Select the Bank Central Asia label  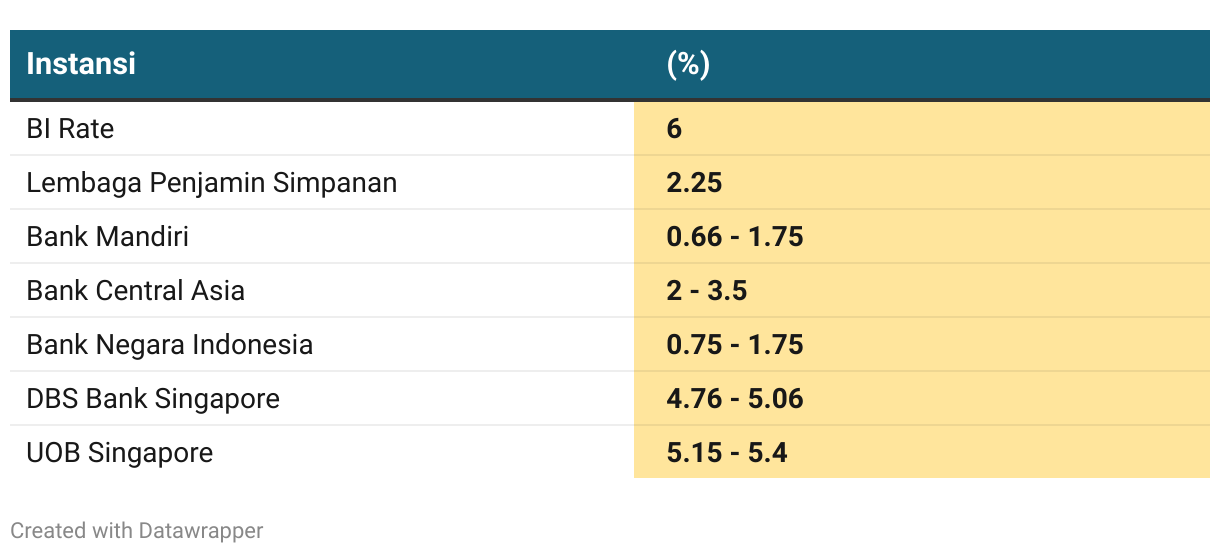[x=136, y=291]
